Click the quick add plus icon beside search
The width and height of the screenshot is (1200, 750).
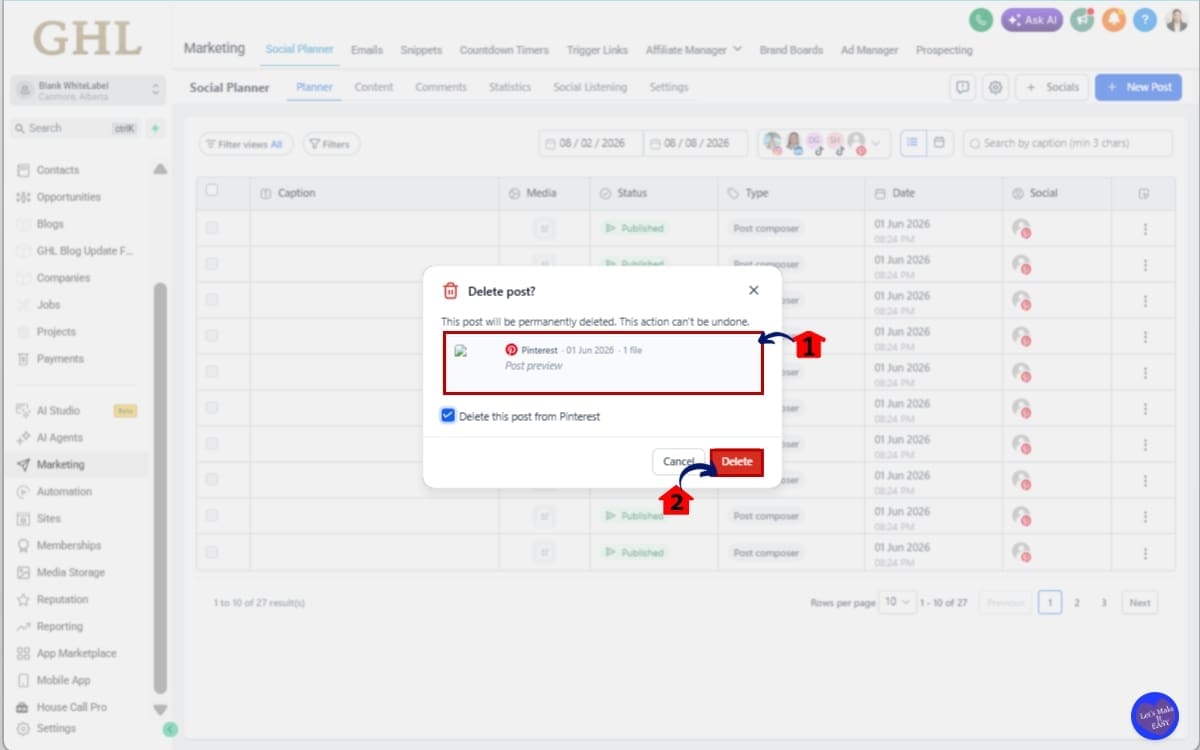pyautogui.click(x=155, y=128)
